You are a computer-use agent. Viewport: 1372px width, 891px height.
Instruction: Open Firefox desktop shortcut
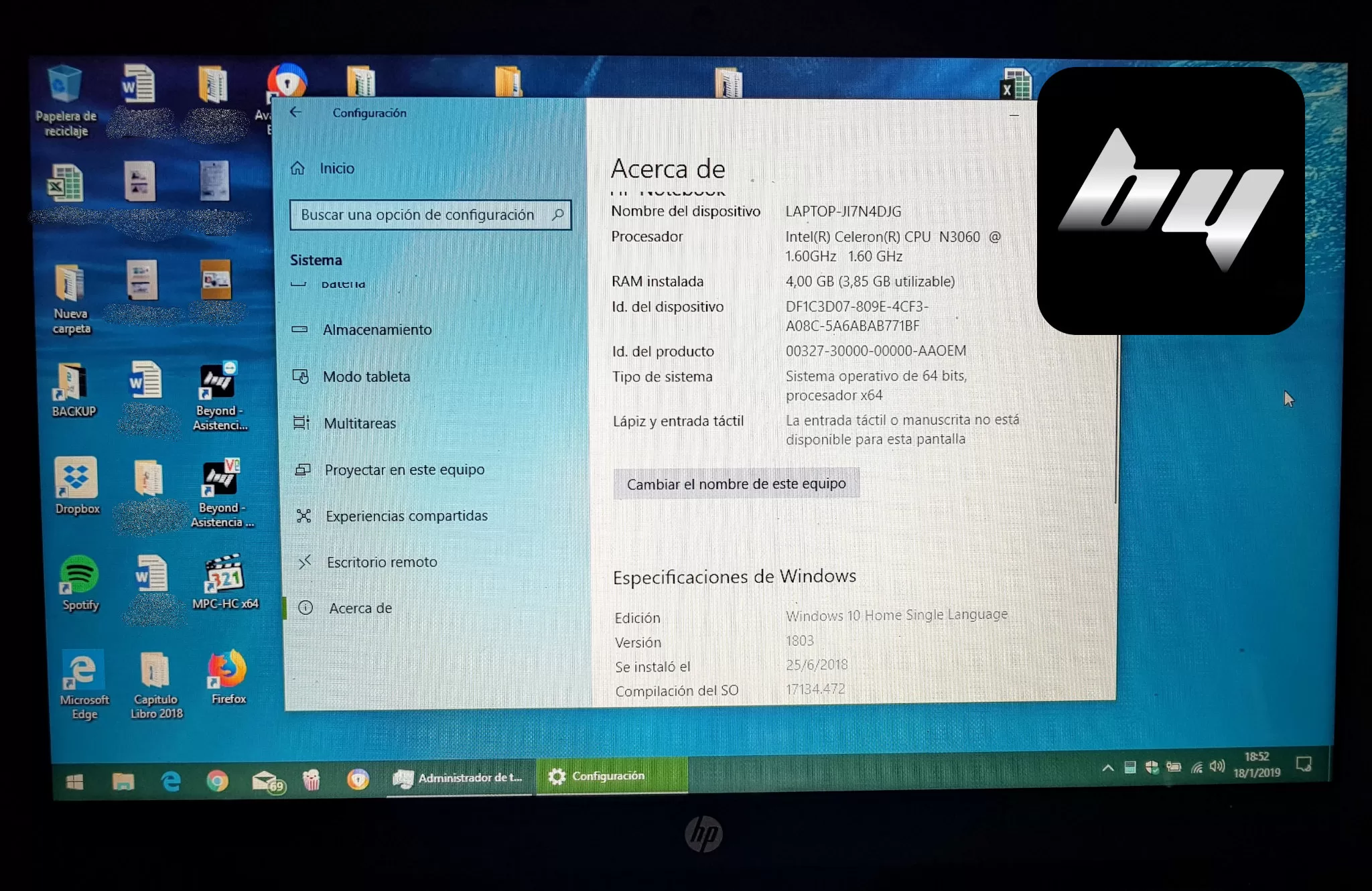tap(227, 670)
